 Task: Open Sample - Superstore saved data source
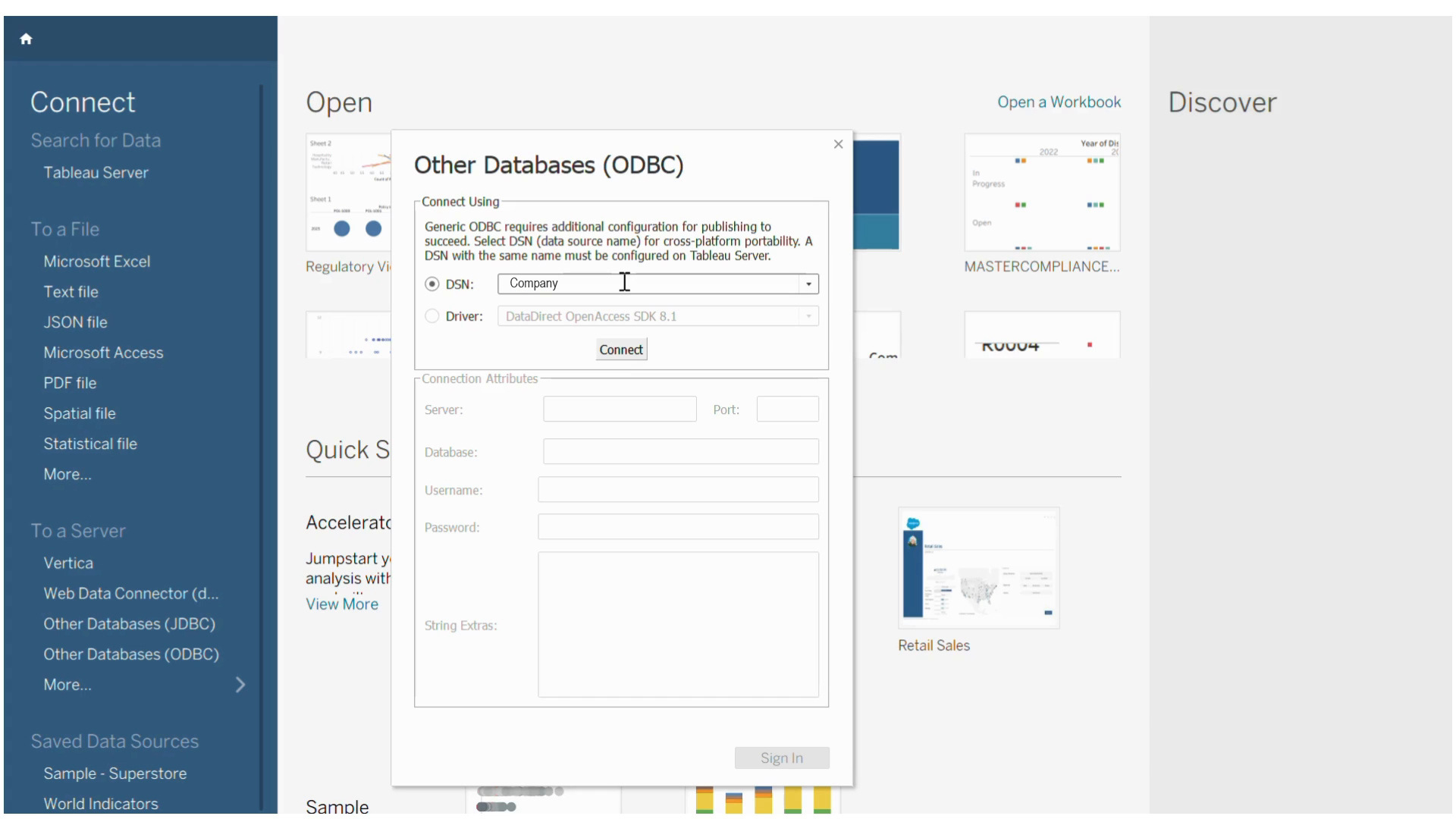(115, 773)
